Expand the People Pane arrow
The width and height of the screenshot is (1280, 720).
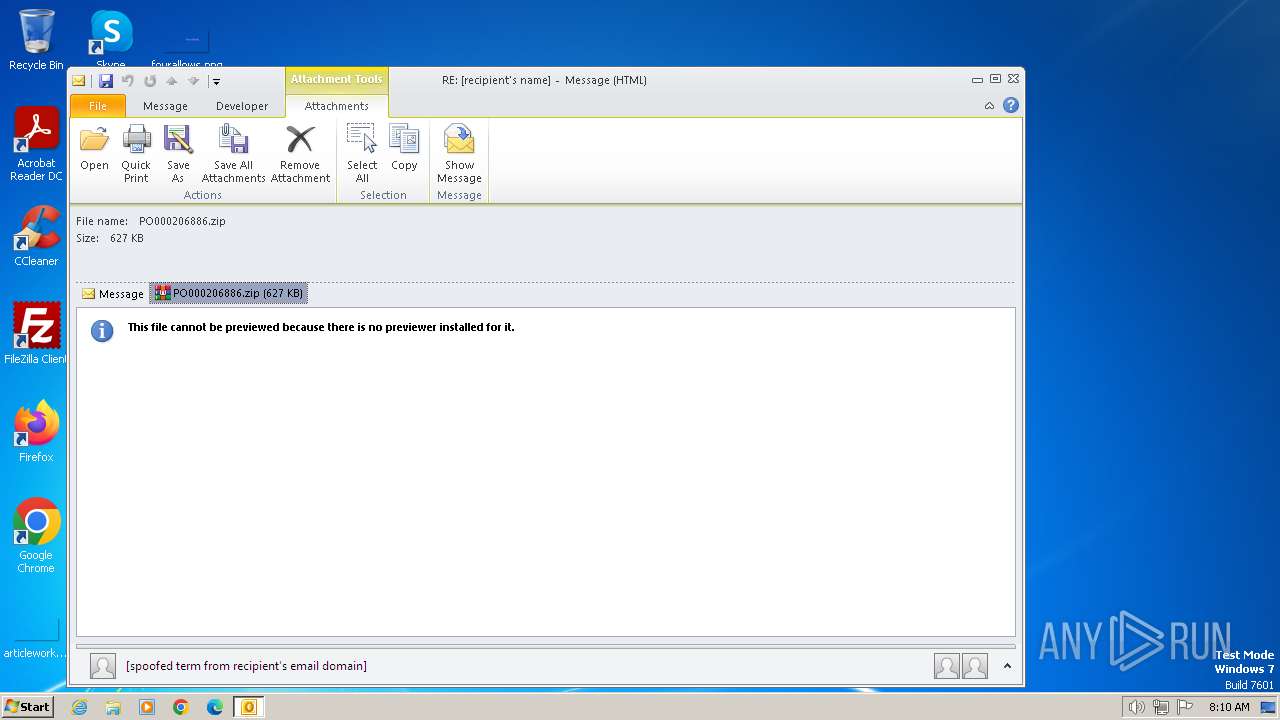[1007, 666]
